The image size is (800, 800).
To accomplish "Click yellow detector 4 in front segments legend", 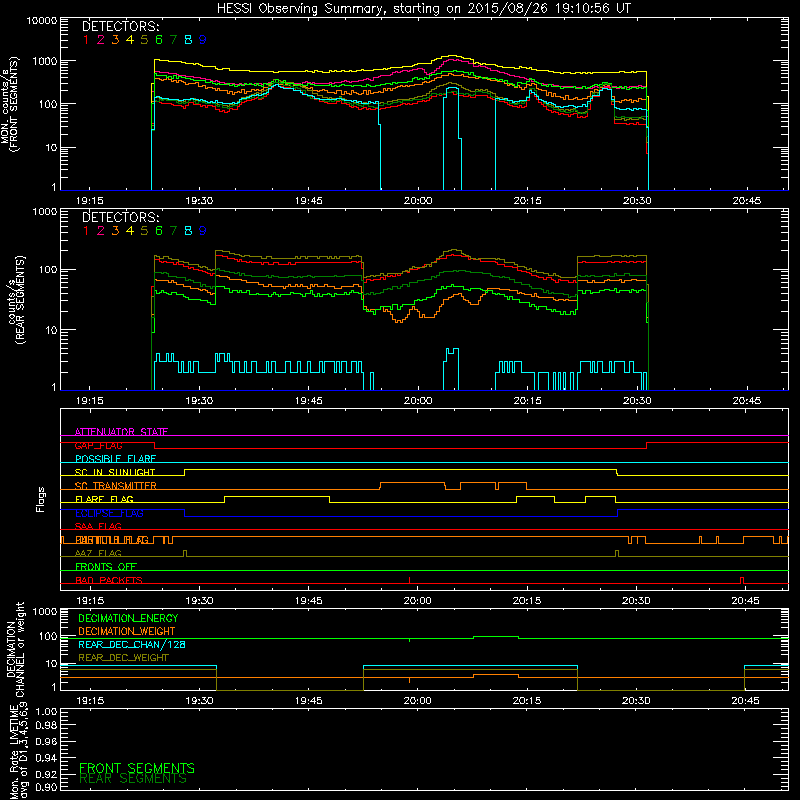I will (x=130, y=40).
